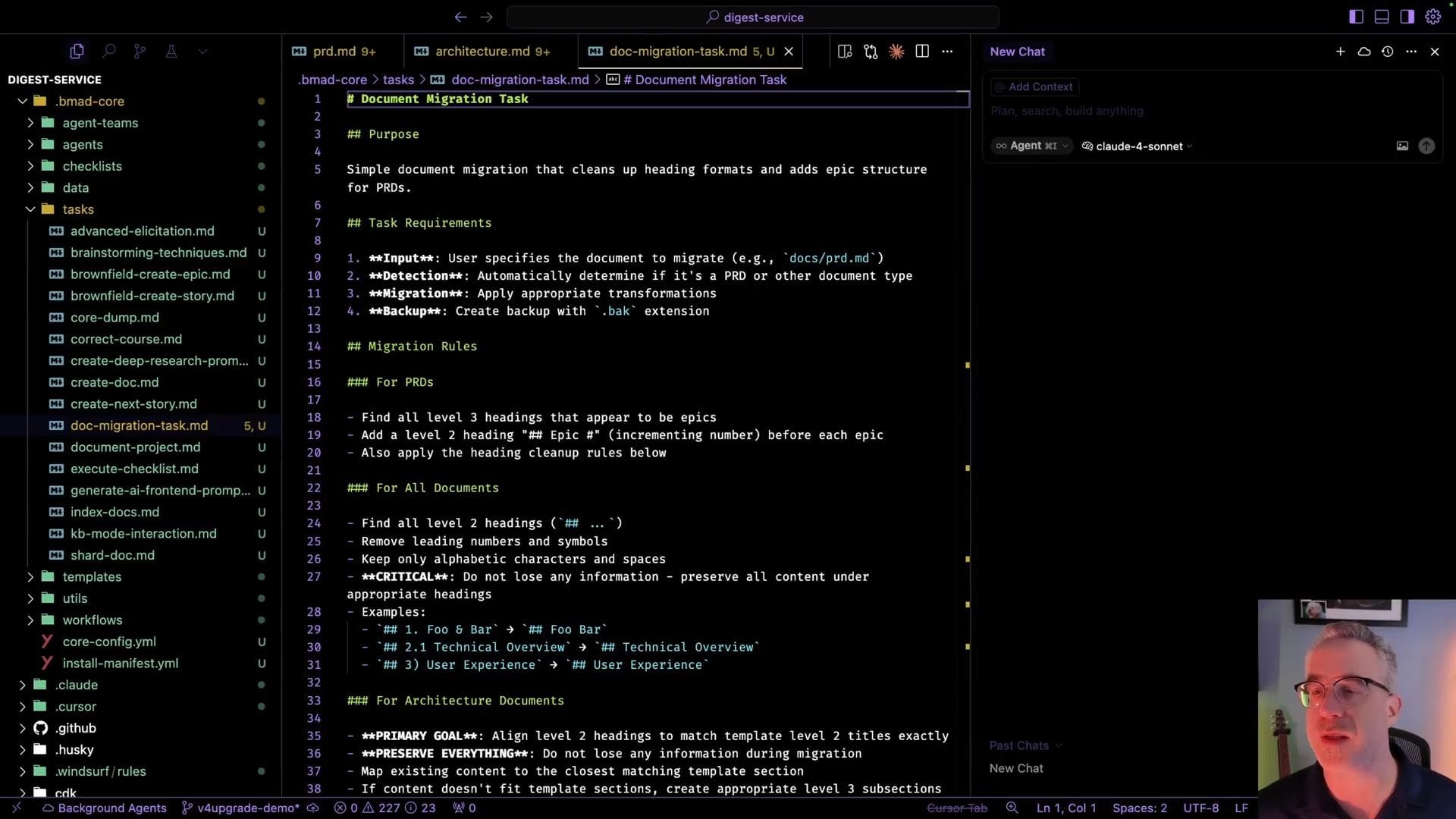1456x819 pixels.
Task: Switch to the prd.md tab
Action: click(x=334, y=52)
